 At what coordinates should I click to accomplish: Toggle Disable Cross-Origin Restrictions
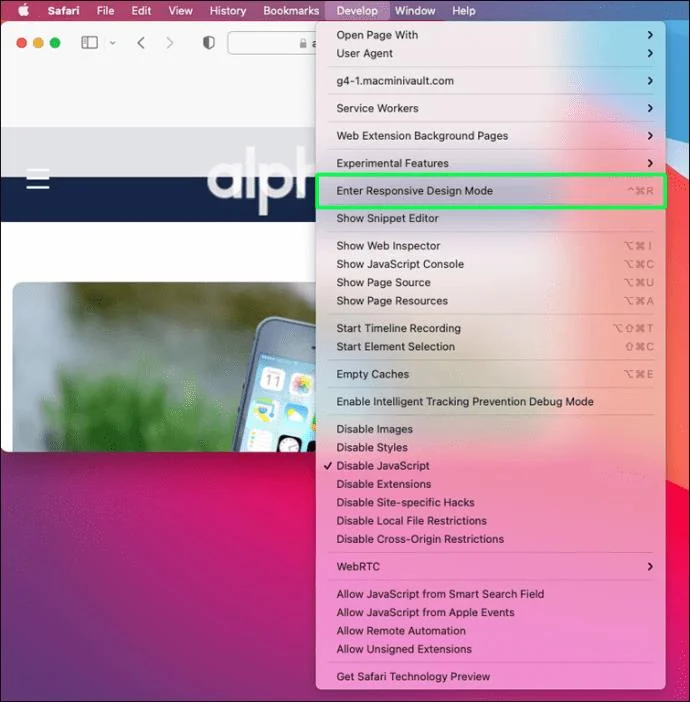pos(490,539)
